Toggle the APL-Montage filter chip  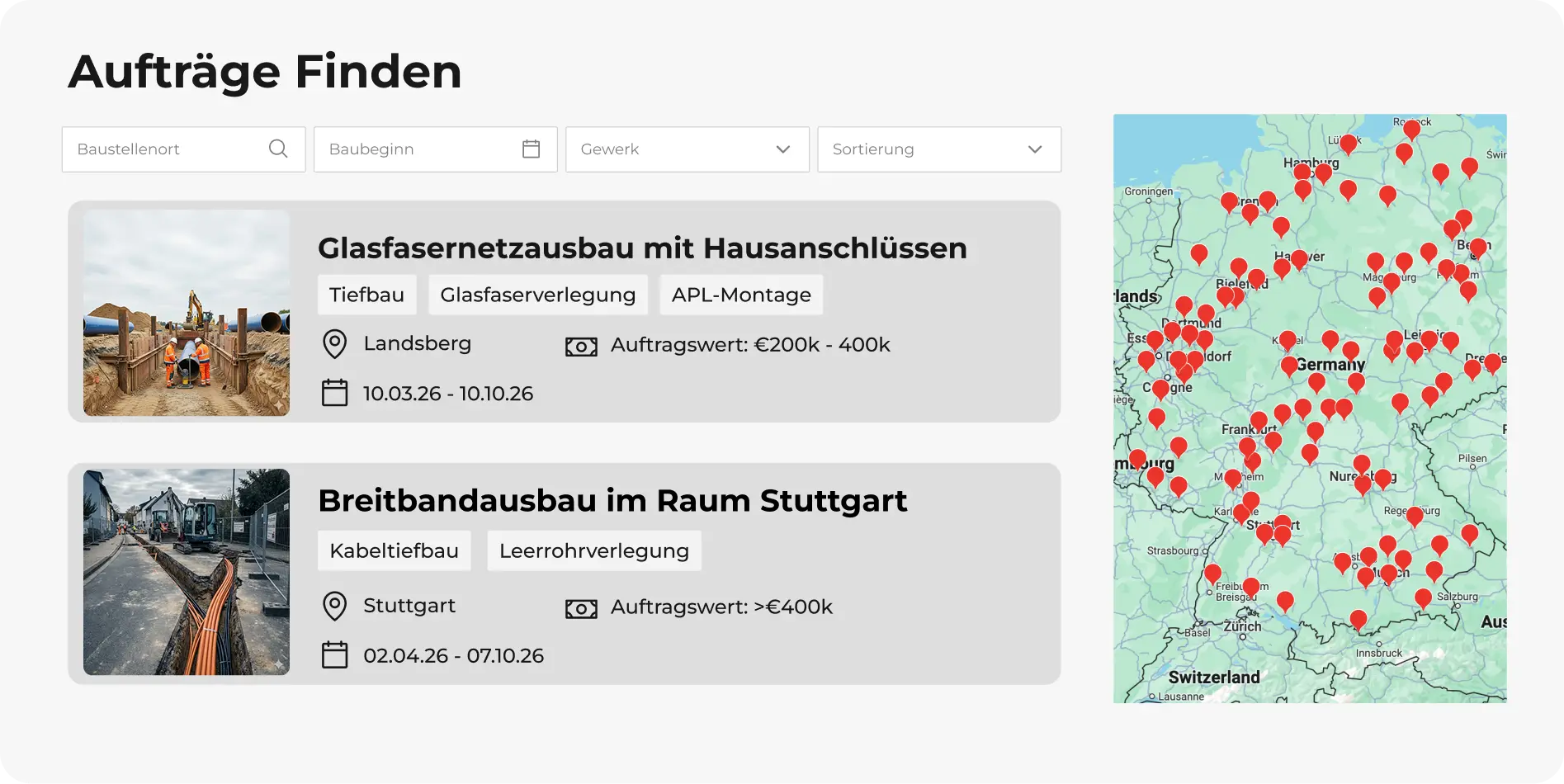coord(740,295)
